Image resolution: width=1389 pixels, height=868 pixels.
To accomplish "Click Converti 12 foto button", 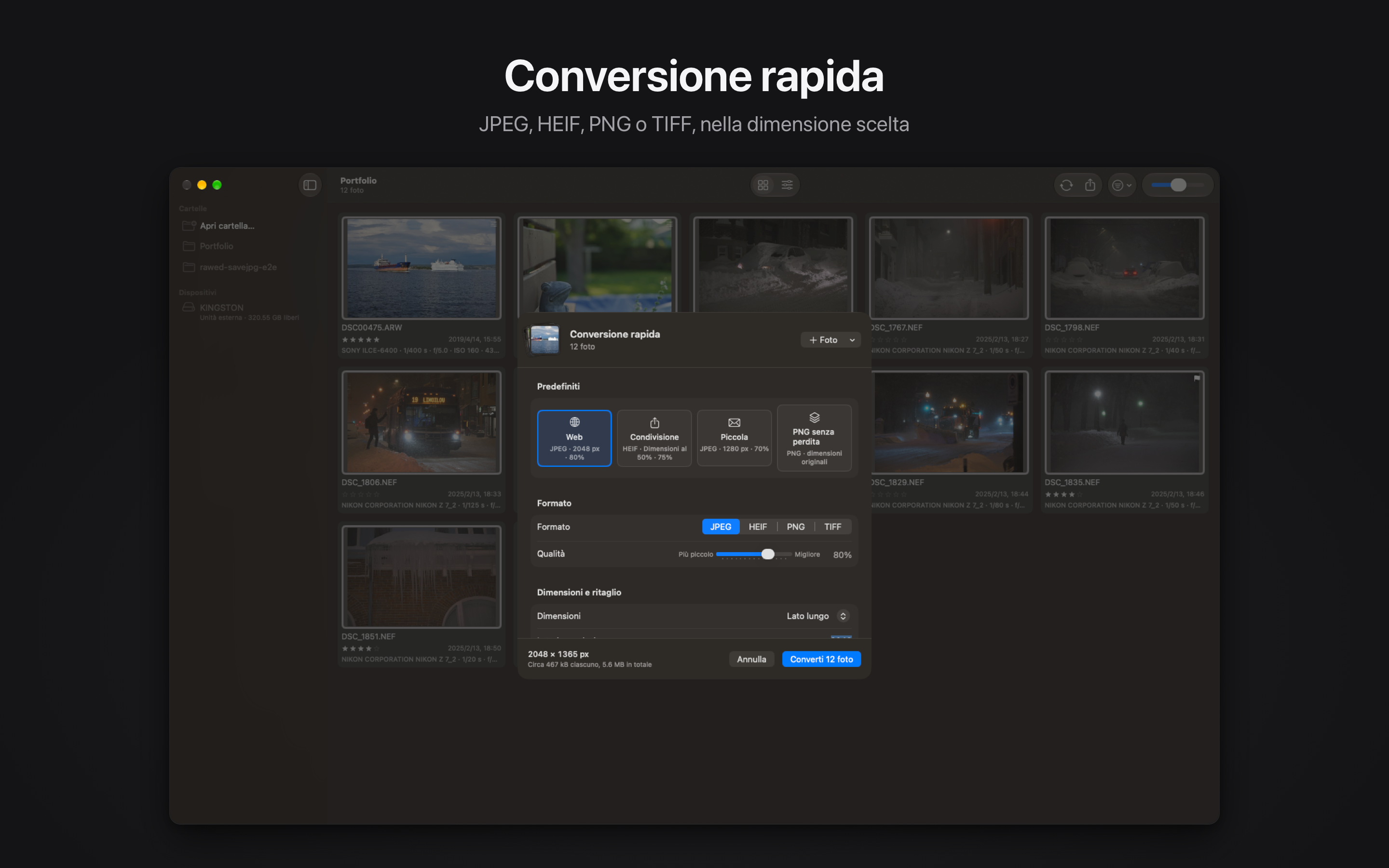I will (x=821, y=659).
